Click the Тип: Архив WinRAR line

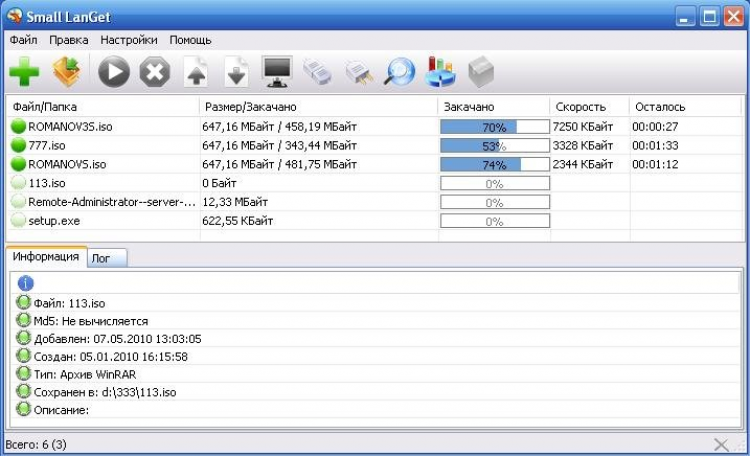(85, 375)
